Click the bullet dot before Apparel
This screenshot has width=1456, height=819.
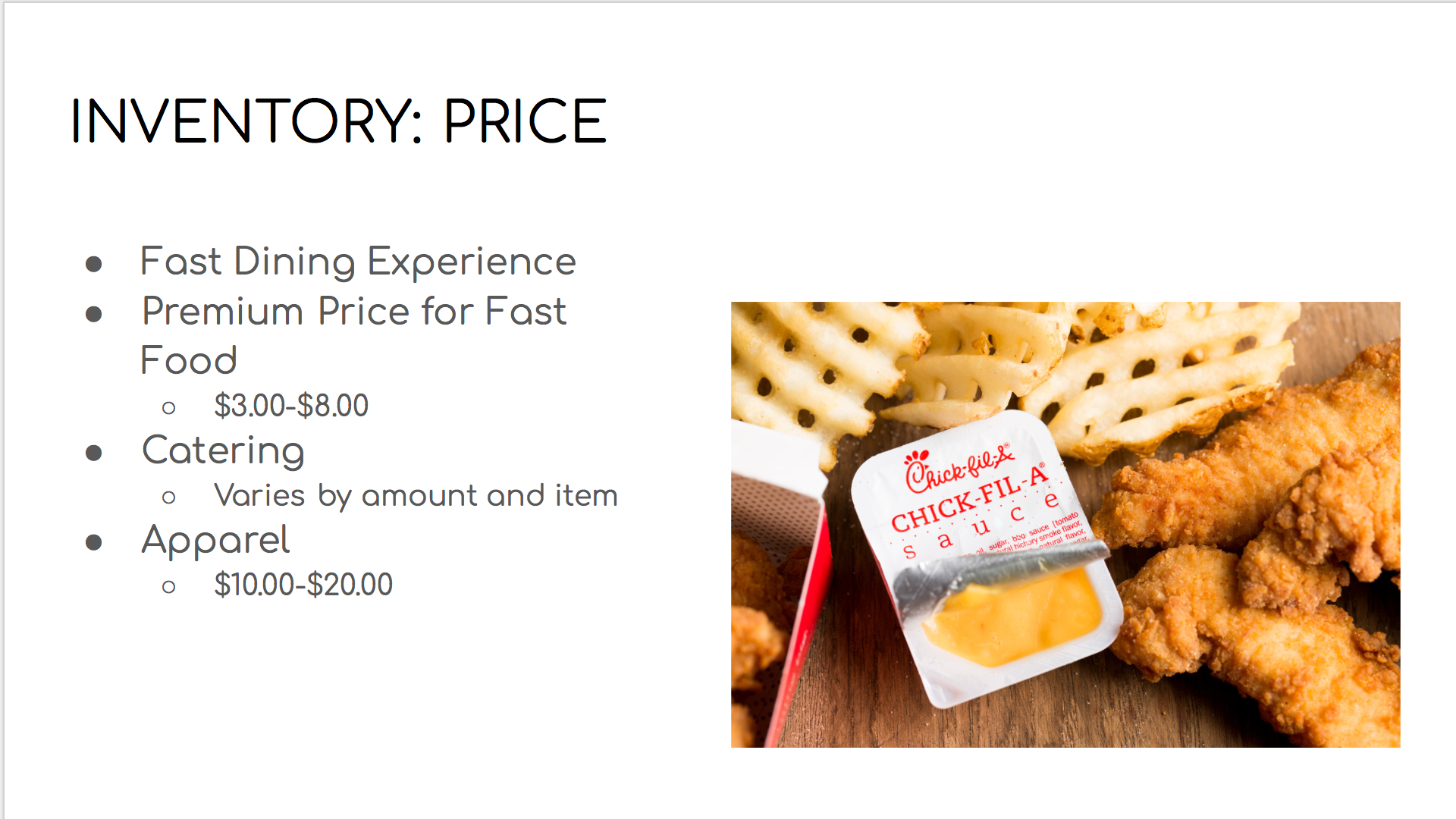94,542
